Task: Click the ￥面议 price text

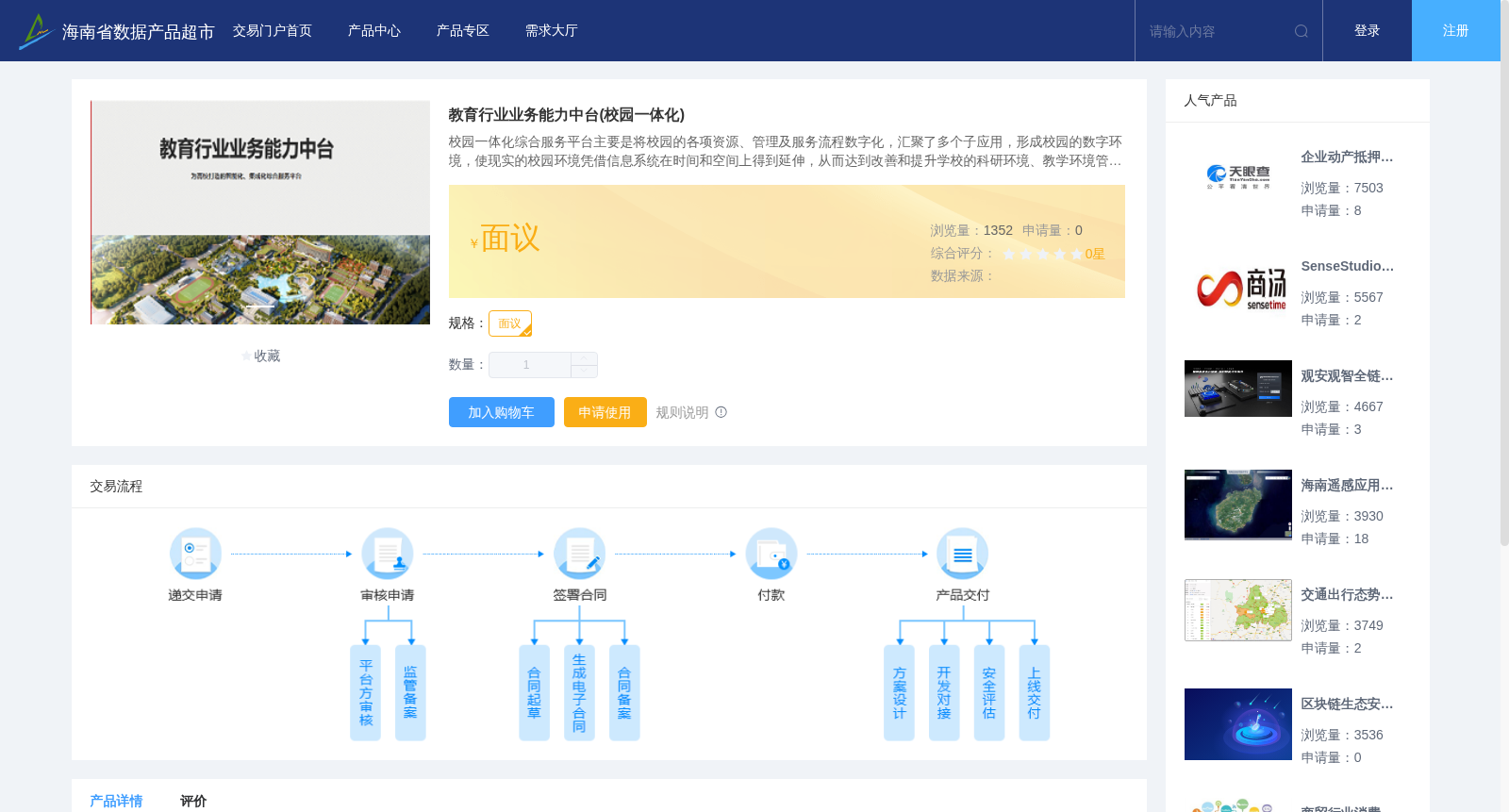Action: [506, 239]
